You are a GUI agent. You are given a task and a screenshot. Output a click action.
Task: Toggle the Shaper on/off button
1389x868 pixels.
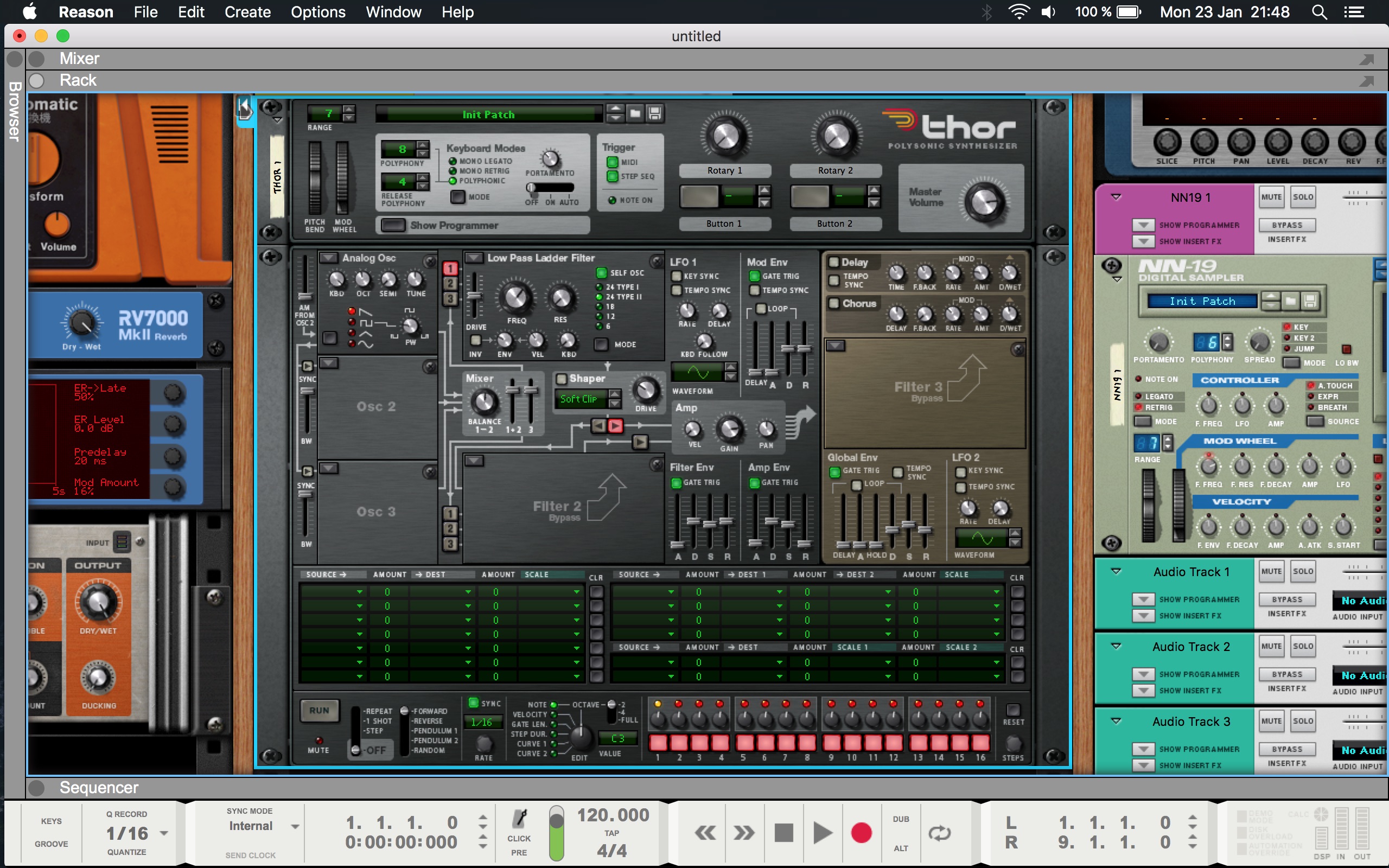point(562,379)
